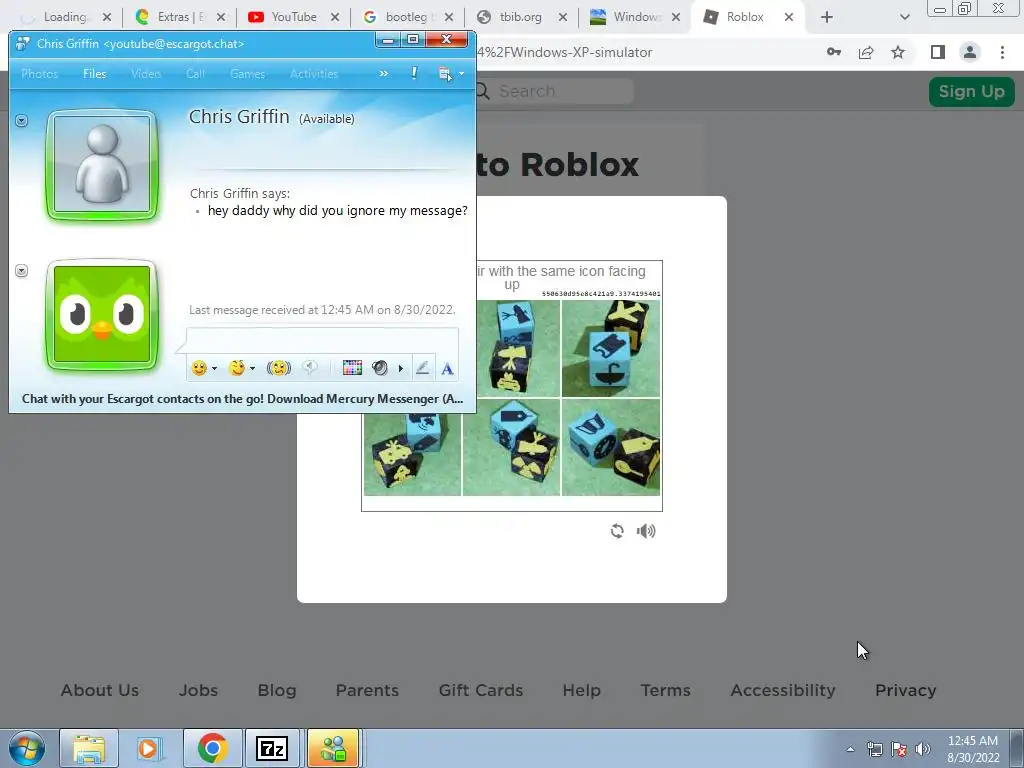Insert a smiley emoticon
Viewport: 1024px width, 768px height.
pos(199,368)
